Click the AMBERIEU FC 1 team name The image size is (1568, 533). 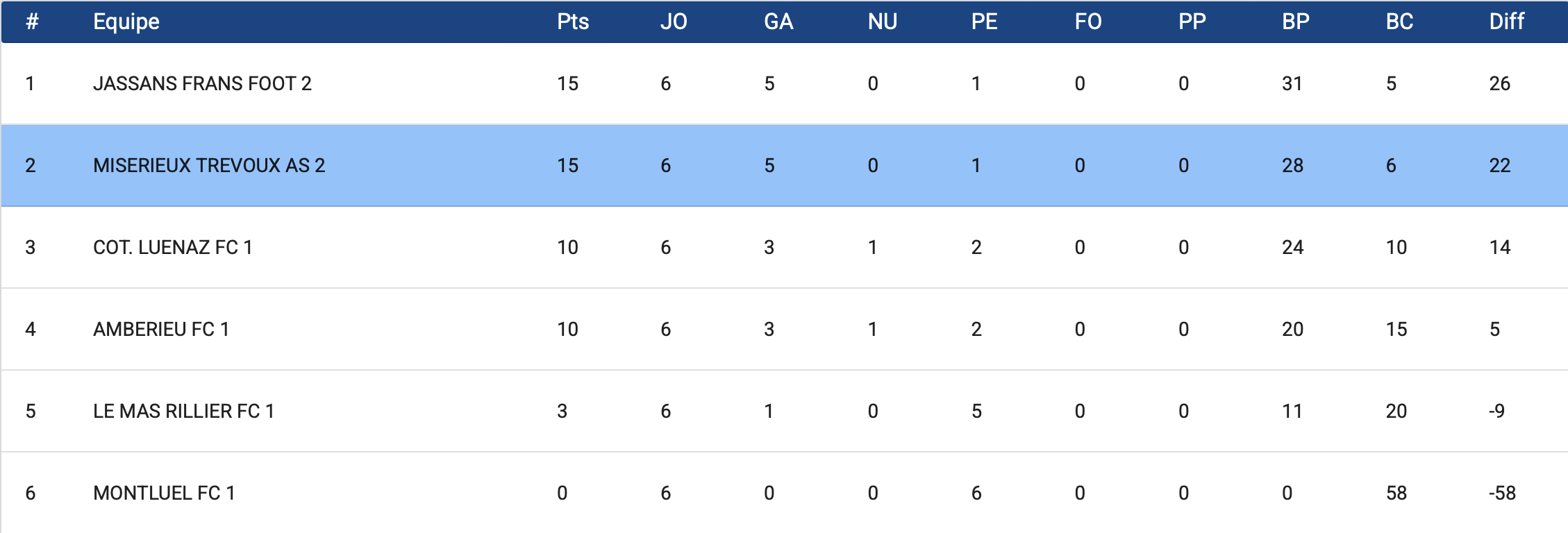click(161, 330)
